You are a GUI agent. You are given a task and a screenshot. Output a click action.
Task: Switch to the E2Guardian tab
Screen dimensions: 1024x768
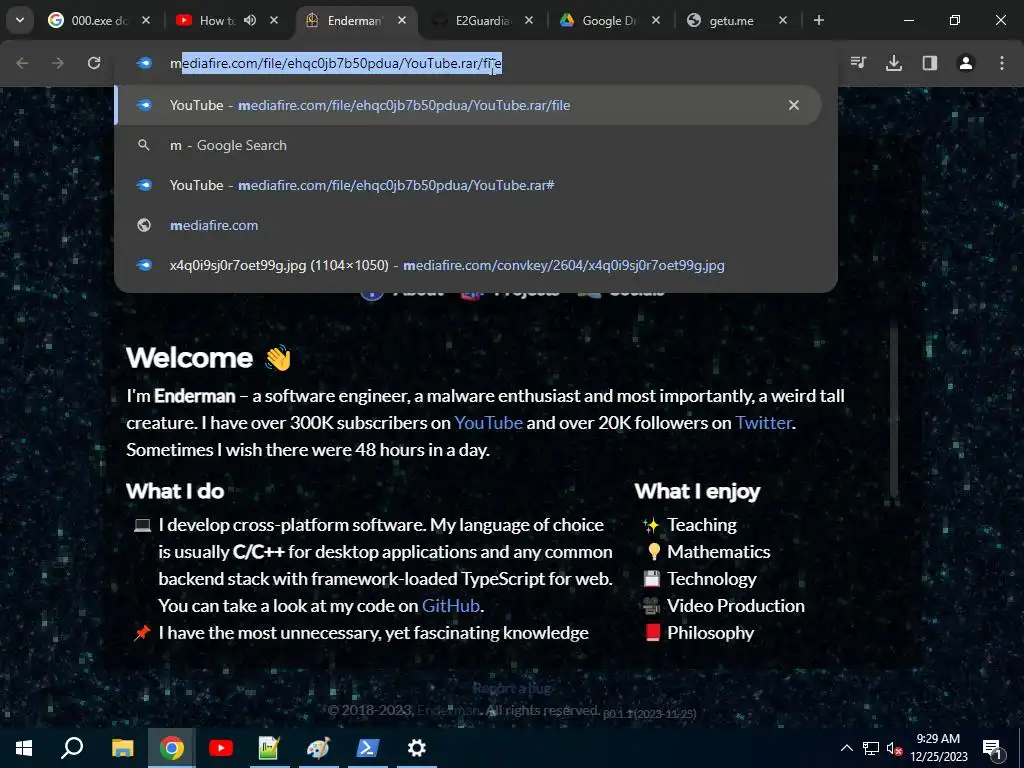click(x=482, y=21)
